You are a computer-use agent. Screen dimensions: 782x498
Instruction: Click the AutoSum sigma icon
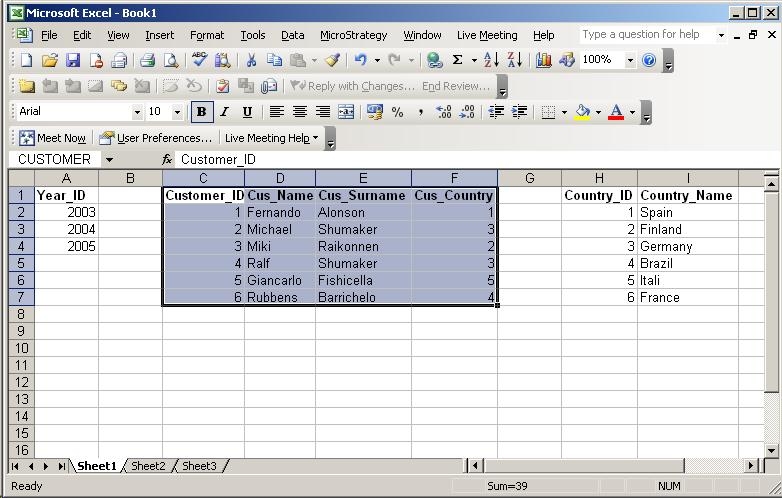[x=458, y=60]
